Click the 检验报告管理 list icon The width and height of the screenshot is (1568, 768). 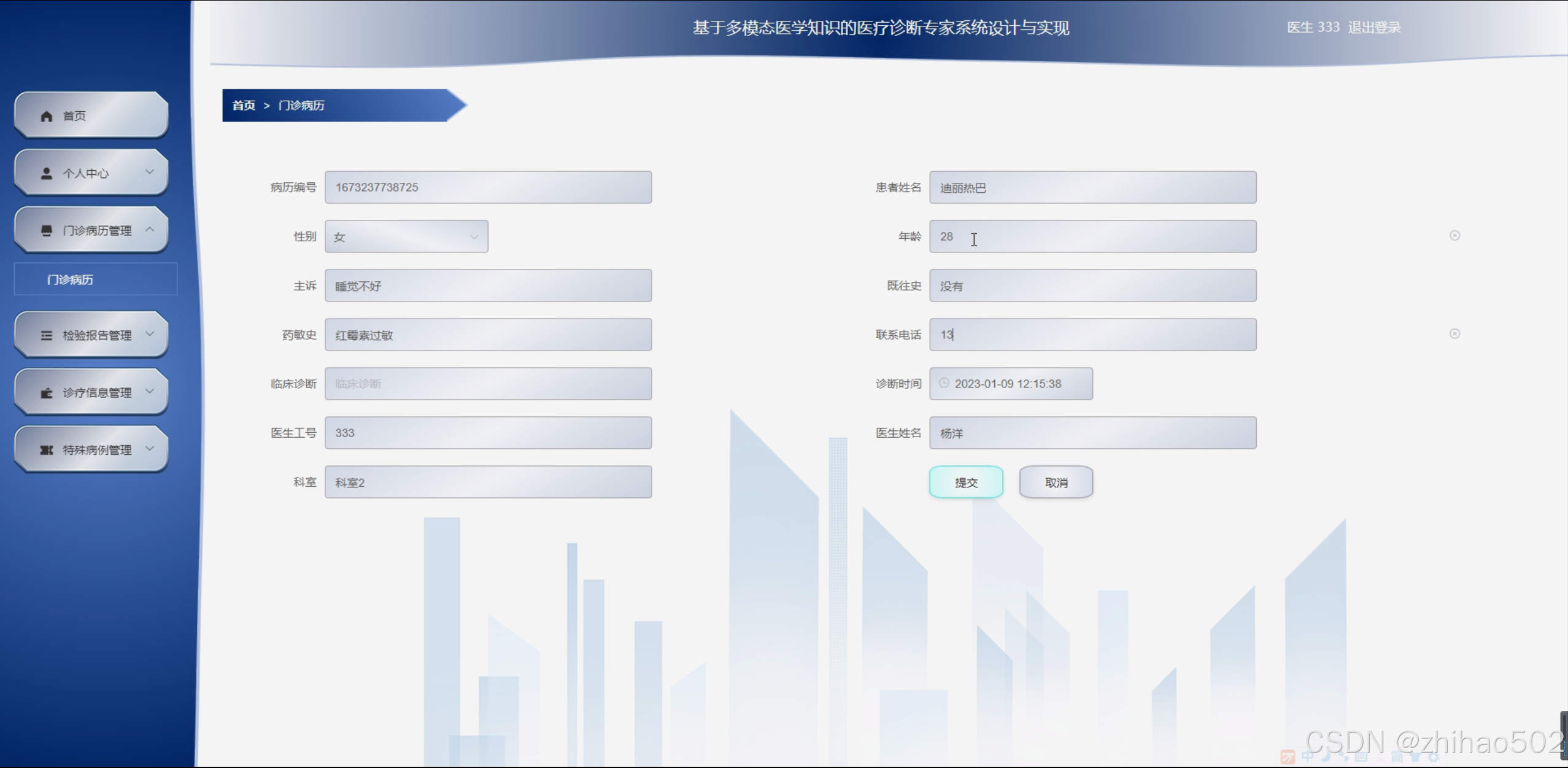47,335
